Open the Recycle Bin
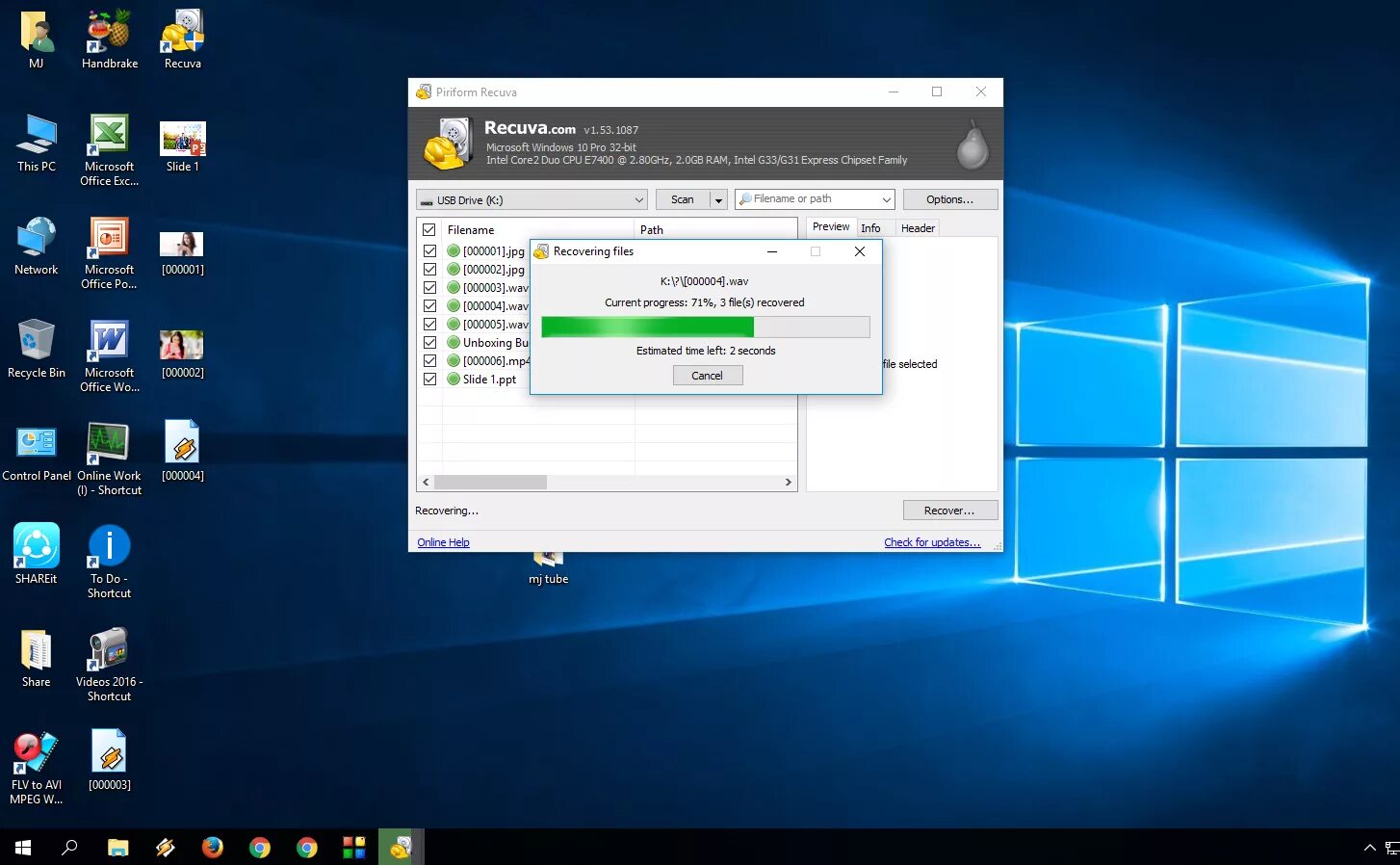Image resolution: width=1400 pixels, height=865 pixels. (x=37, y=349)
